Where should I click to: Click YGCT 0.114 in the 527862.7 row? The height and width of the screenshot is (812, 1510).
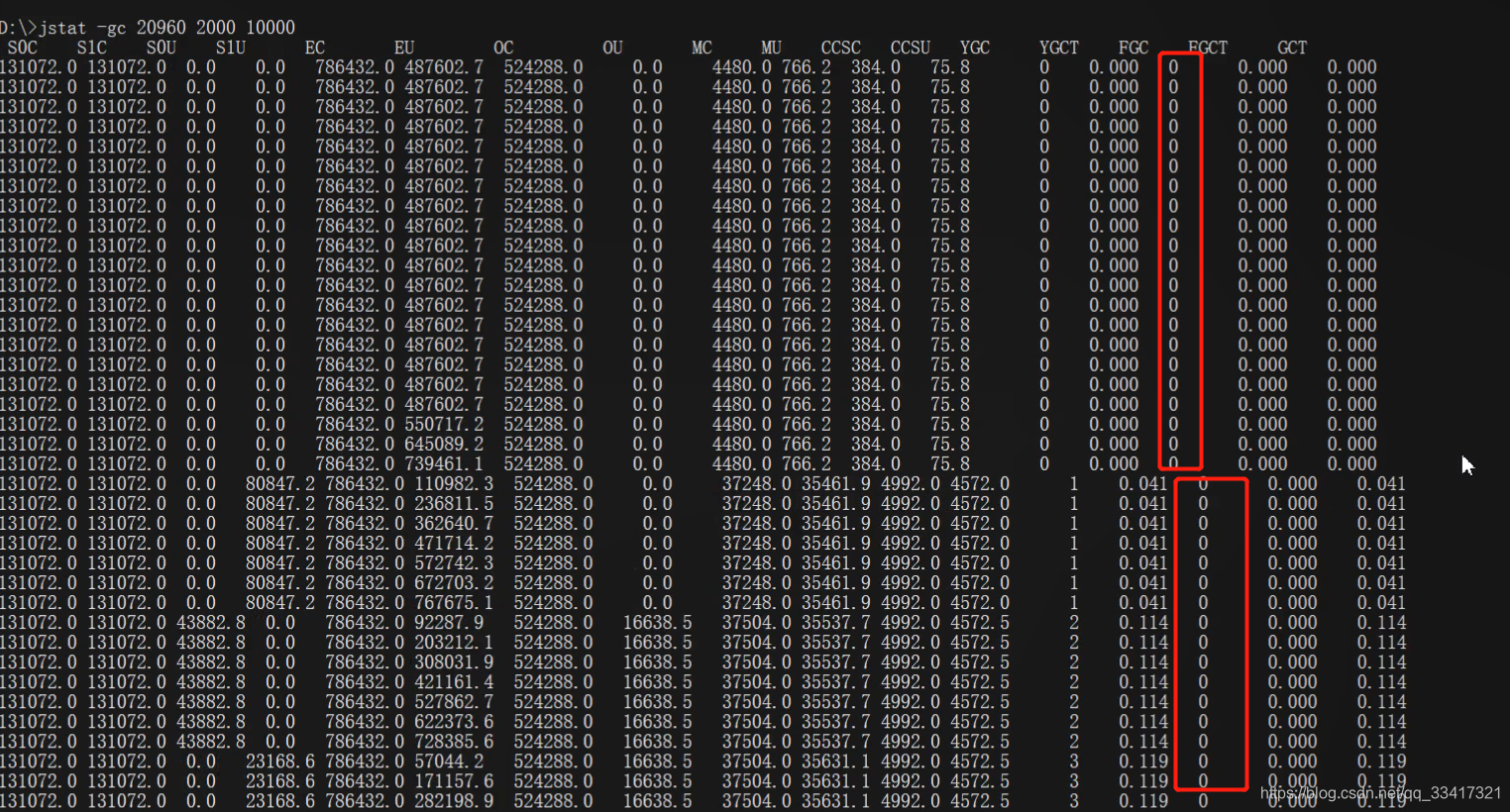coord(1142,701)
